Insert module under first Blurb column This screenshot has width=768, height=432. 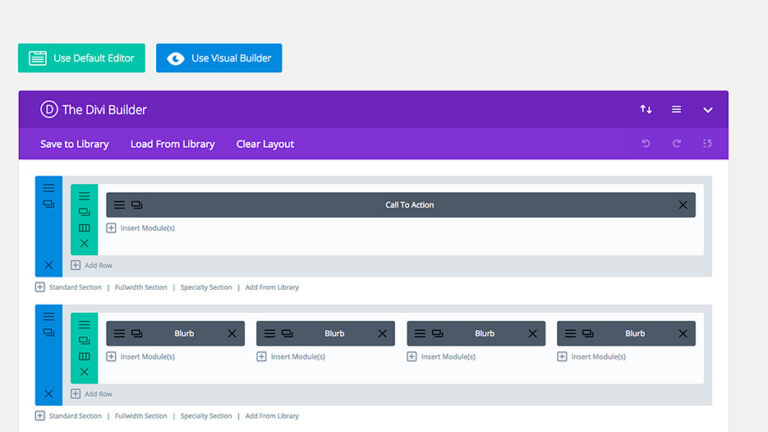(x=141, y=357)
